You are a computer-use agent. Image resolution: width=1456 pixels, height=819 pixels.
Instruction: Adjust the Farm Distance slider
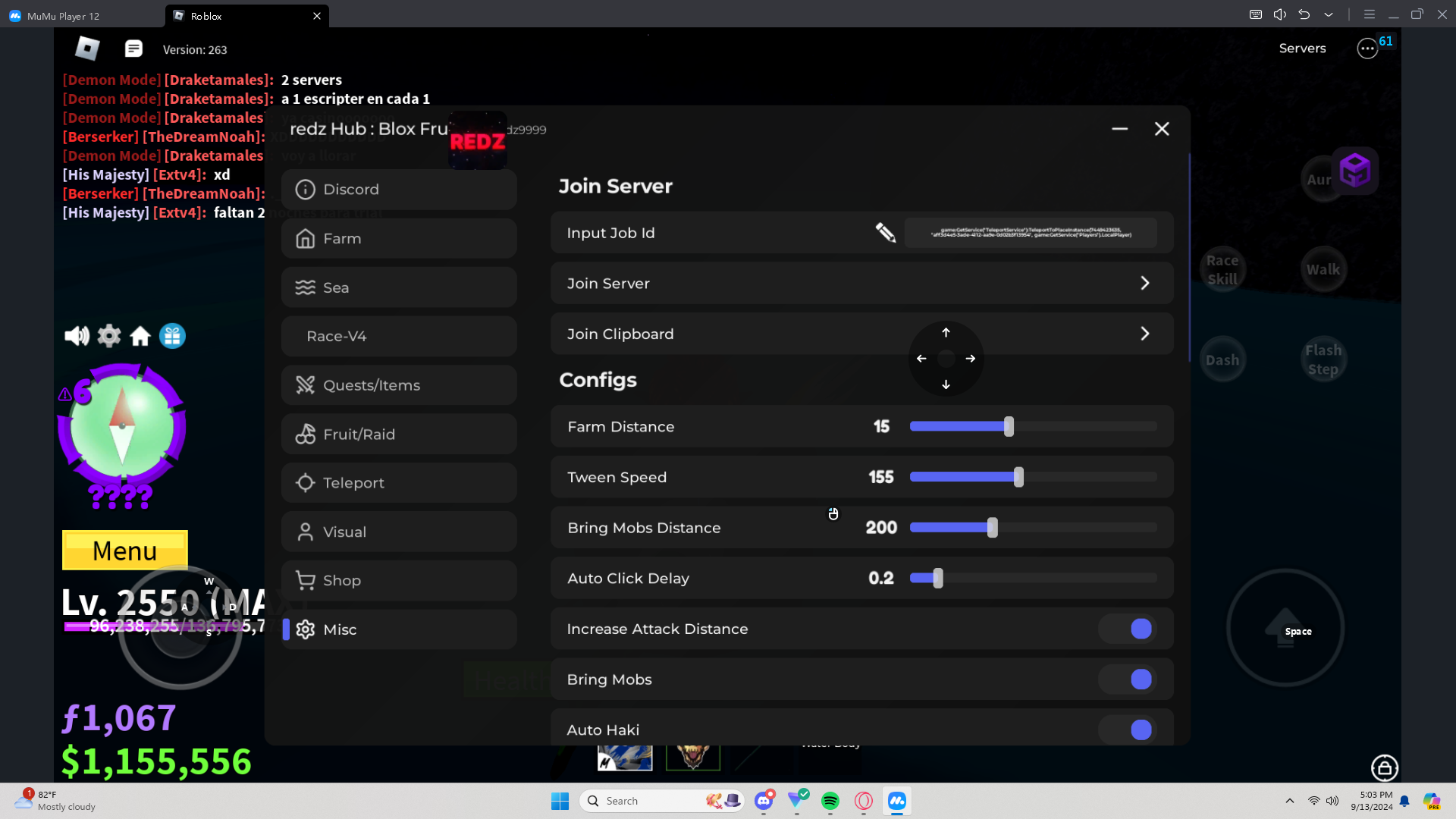pos(1034,426)
